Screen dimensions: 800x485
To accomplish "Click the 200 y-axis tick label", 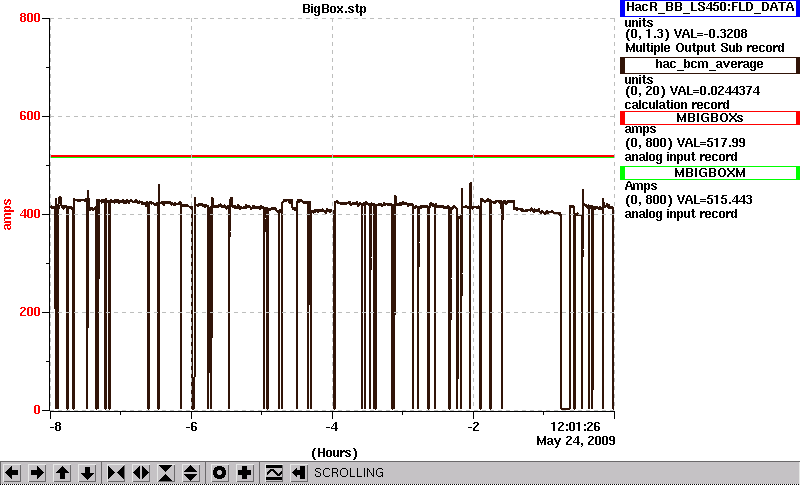I will 30,312.
